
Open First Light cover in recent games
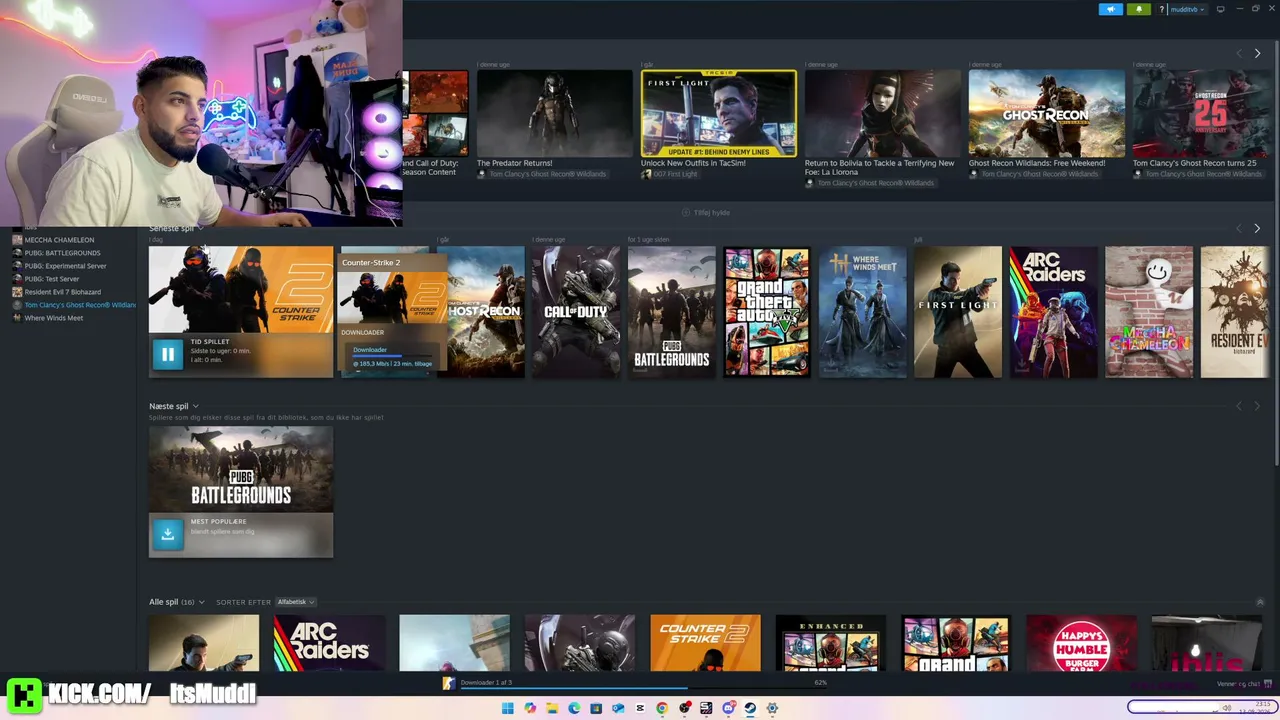click(958, 312)
